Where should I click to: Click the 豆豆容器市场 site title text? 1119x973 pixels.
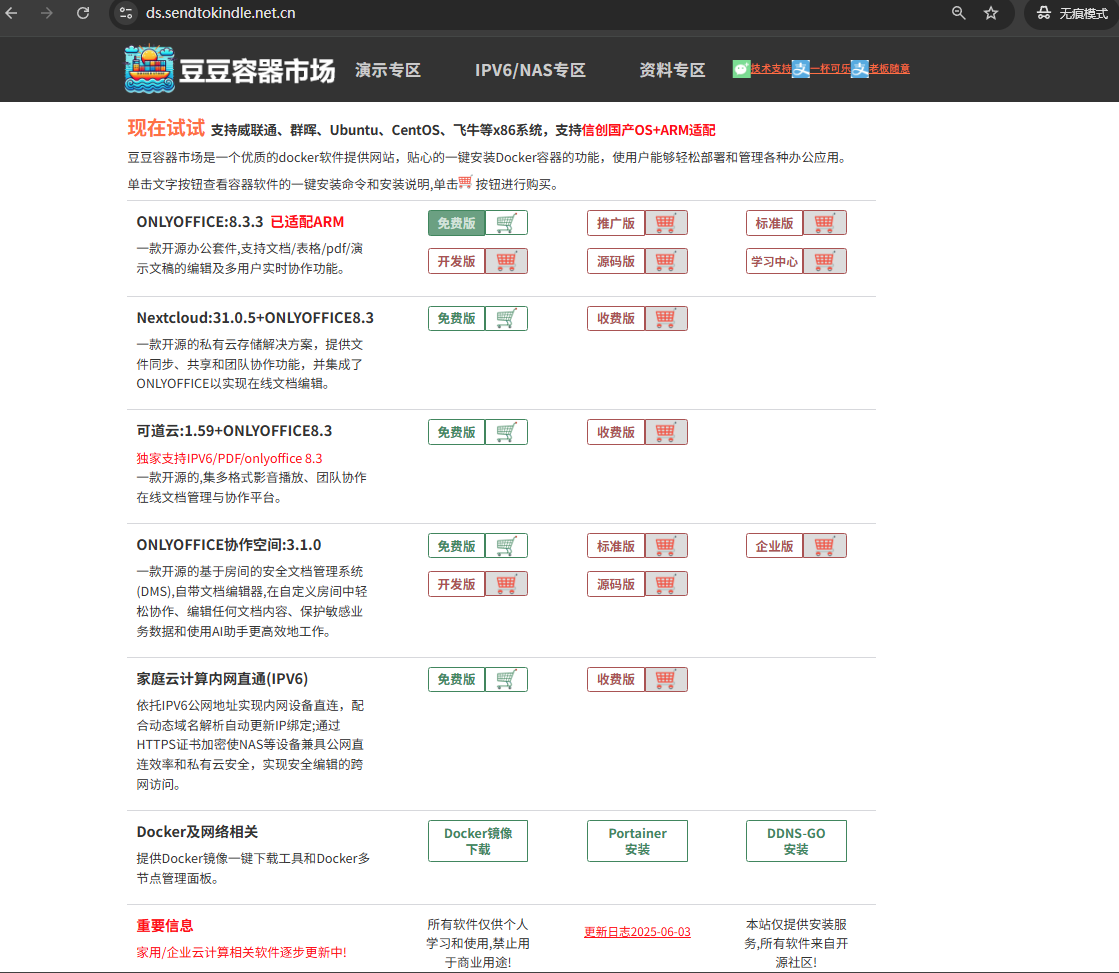257,71
